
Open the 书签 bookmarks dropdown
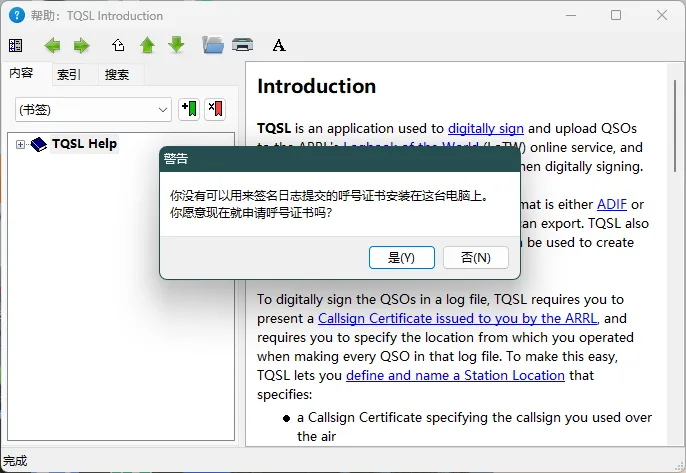click(x=93, y=109)
